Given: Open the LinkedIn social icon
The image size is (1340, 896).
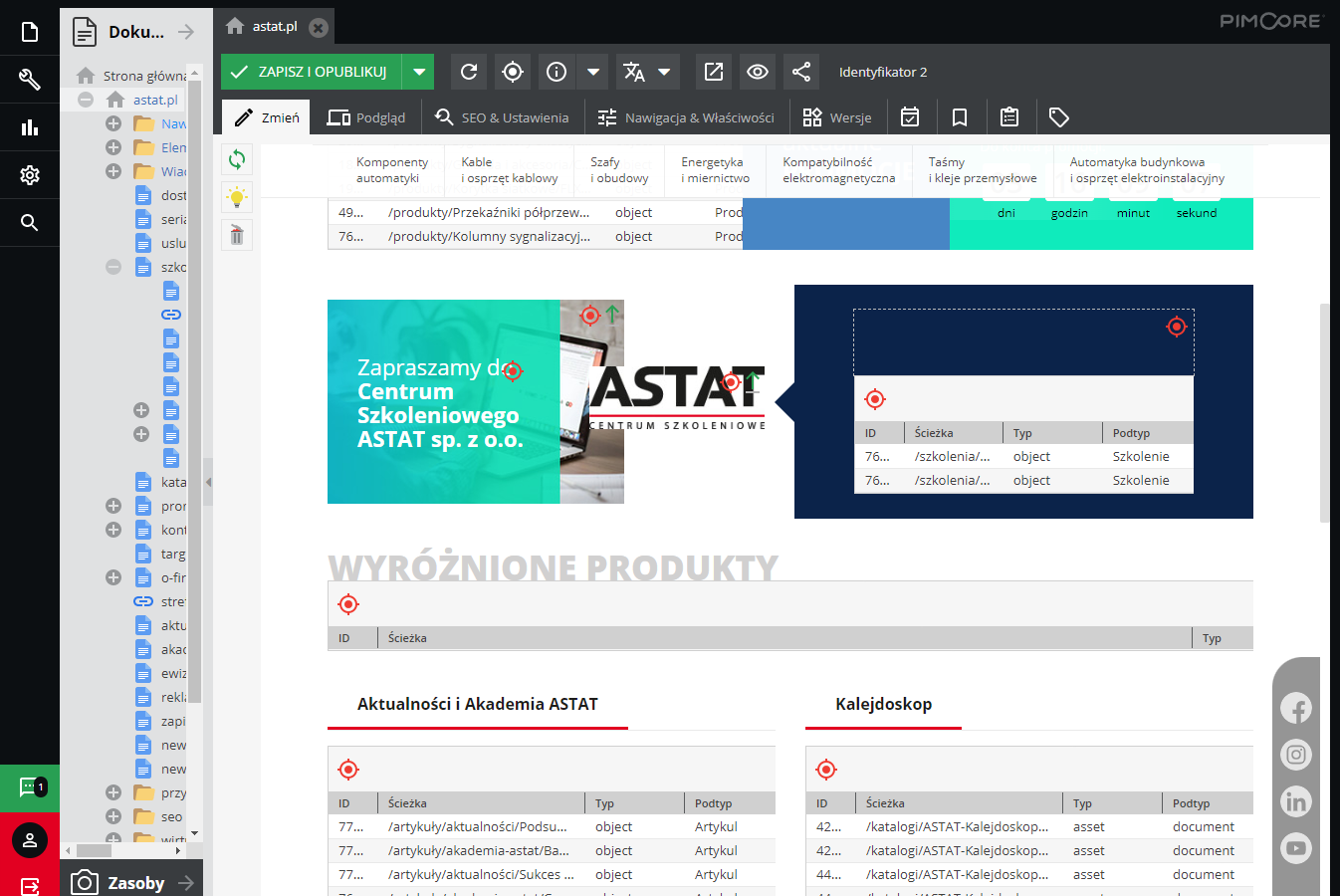Looking at the screenshot, I should (1296, 801).
